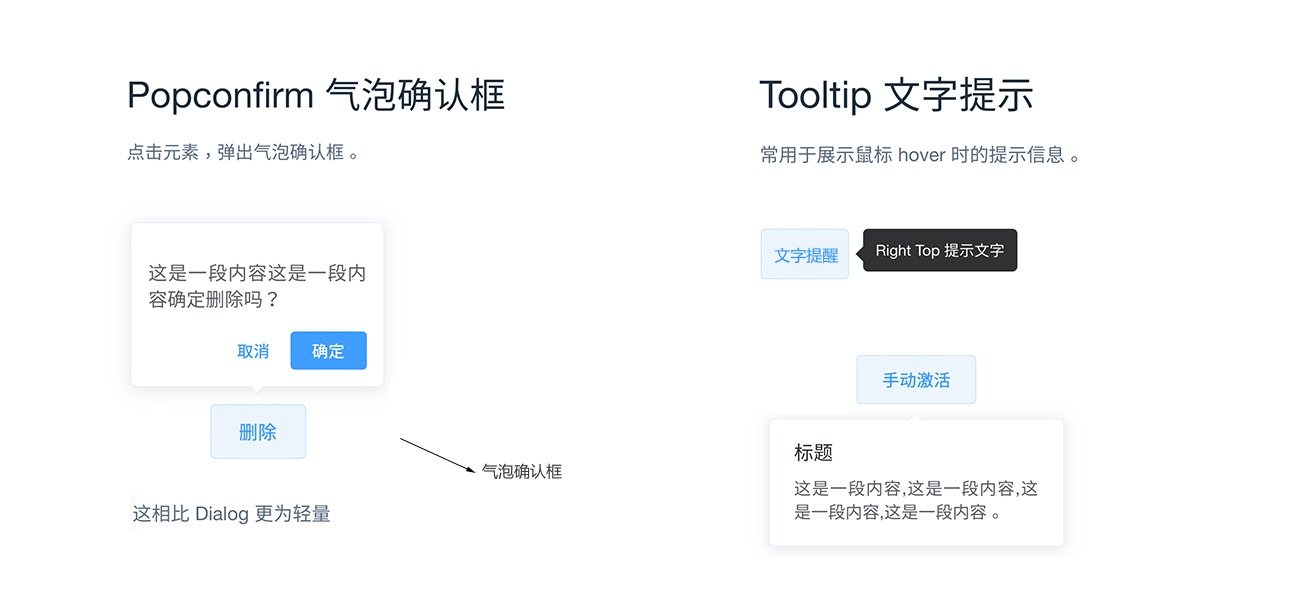1300x600 pixels.
Task: Activate the 手动激活 button
Action: coord(916,380)
